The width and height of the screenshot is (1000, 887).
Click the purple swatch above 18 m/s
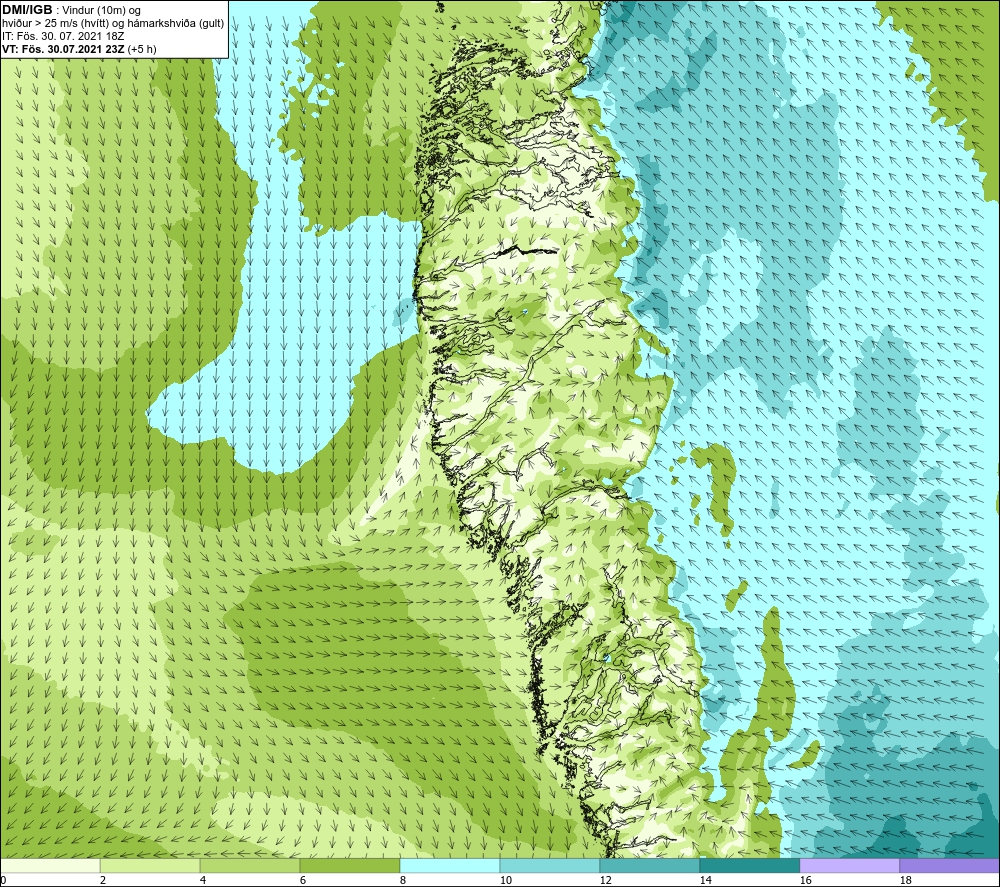pos(949,866)
